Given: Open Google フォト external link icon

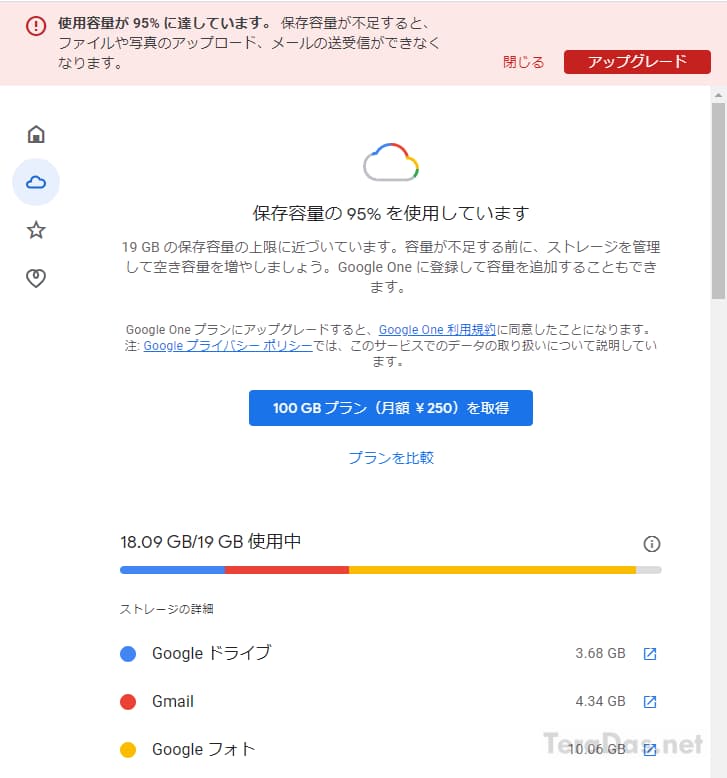Looking at the screenshot, I should click(x=650, y=749).
